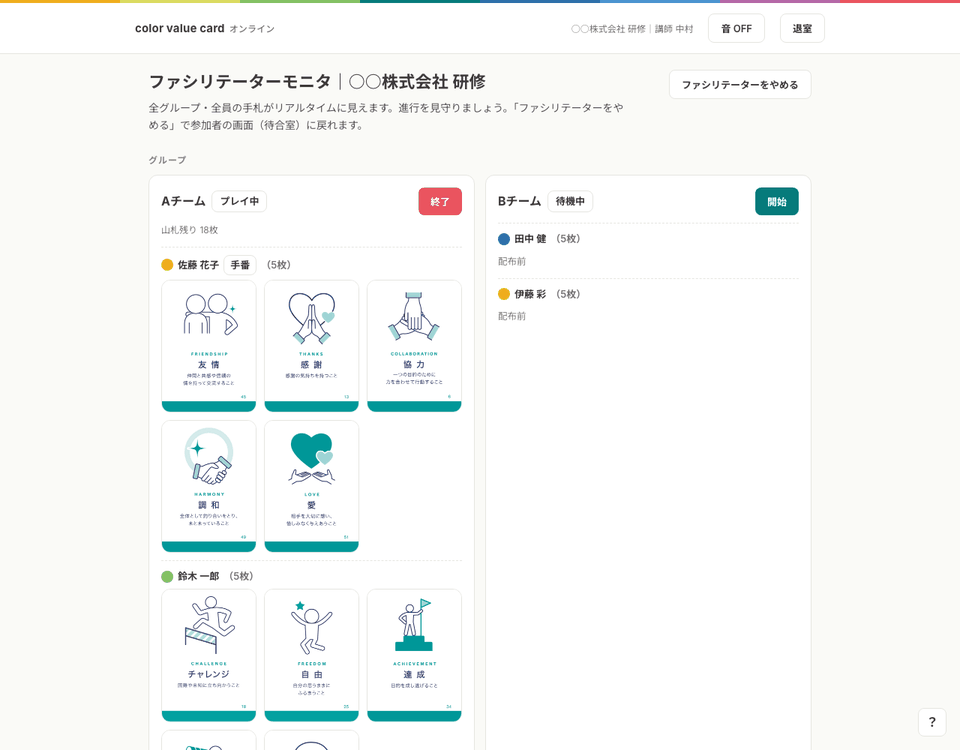
Task: Click 配布前 text under 伊藤 彩
Action: [x=512, y=316]
